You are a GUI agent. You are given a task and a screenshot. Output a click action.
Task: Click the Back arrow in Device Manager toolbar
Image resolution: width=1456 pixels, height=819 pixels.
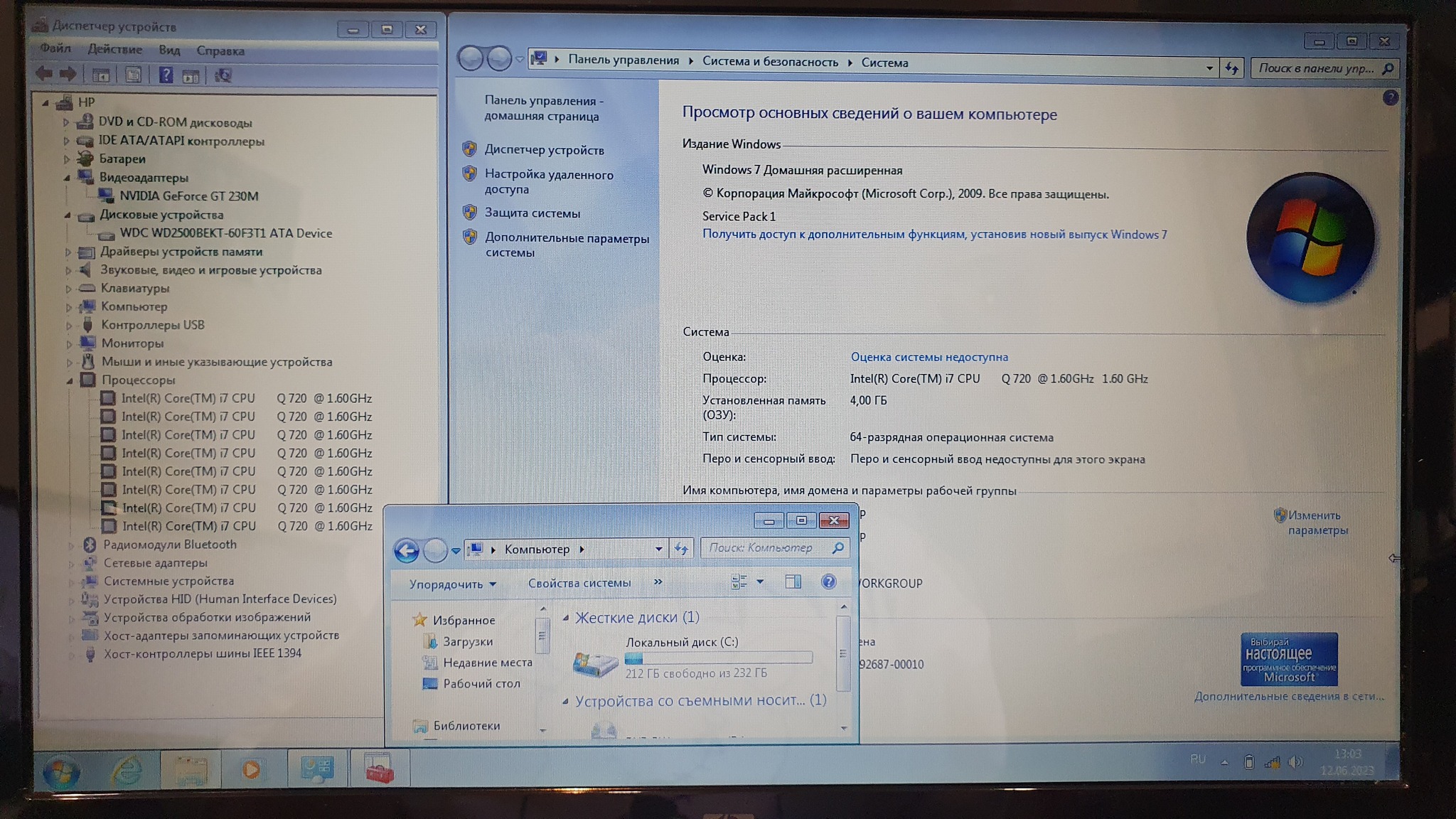click(43, 74)
